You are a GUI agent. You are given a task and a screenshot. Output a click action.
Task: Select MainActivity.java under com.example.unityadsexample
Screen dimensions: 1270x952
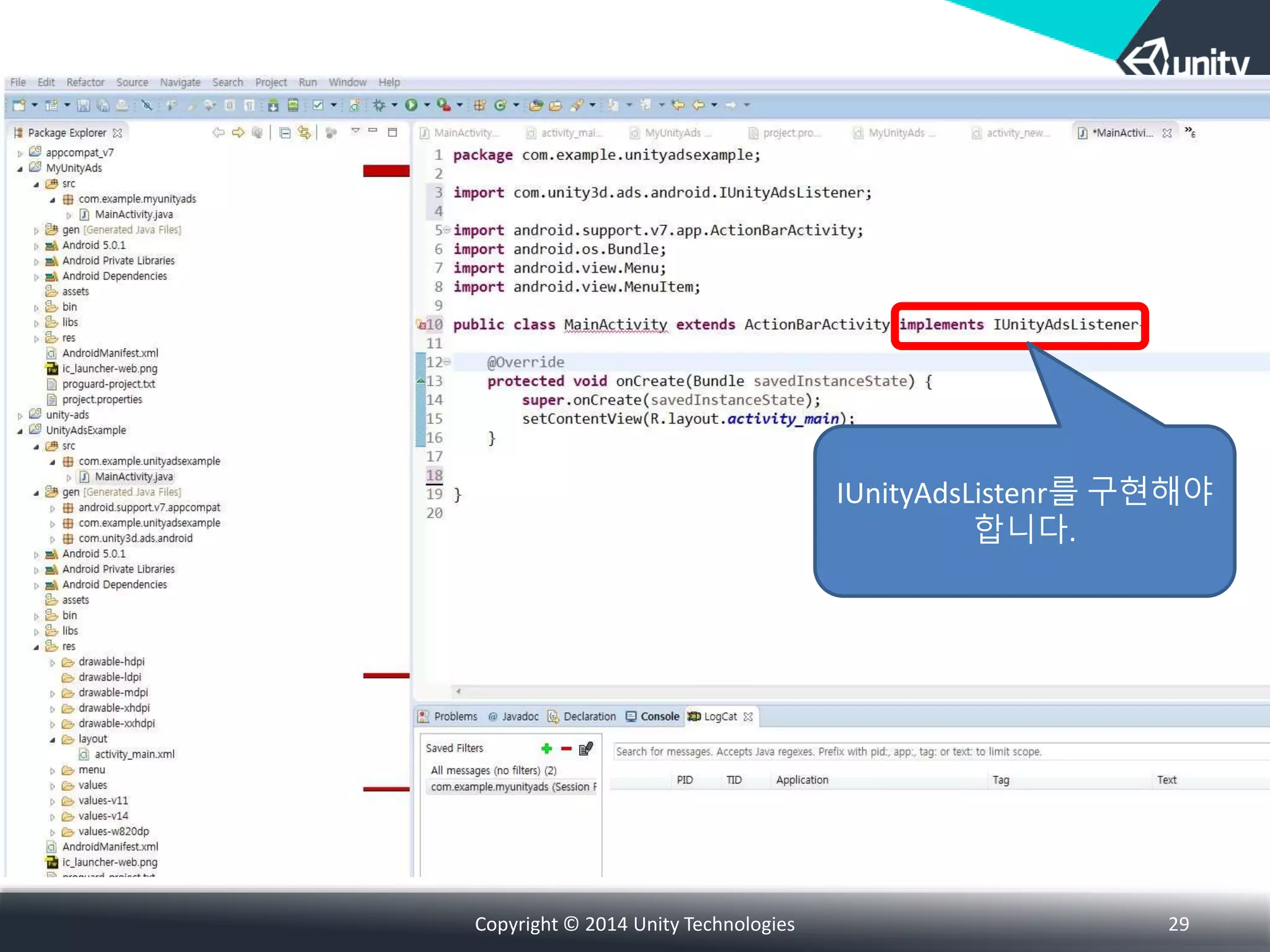[127, 477]
